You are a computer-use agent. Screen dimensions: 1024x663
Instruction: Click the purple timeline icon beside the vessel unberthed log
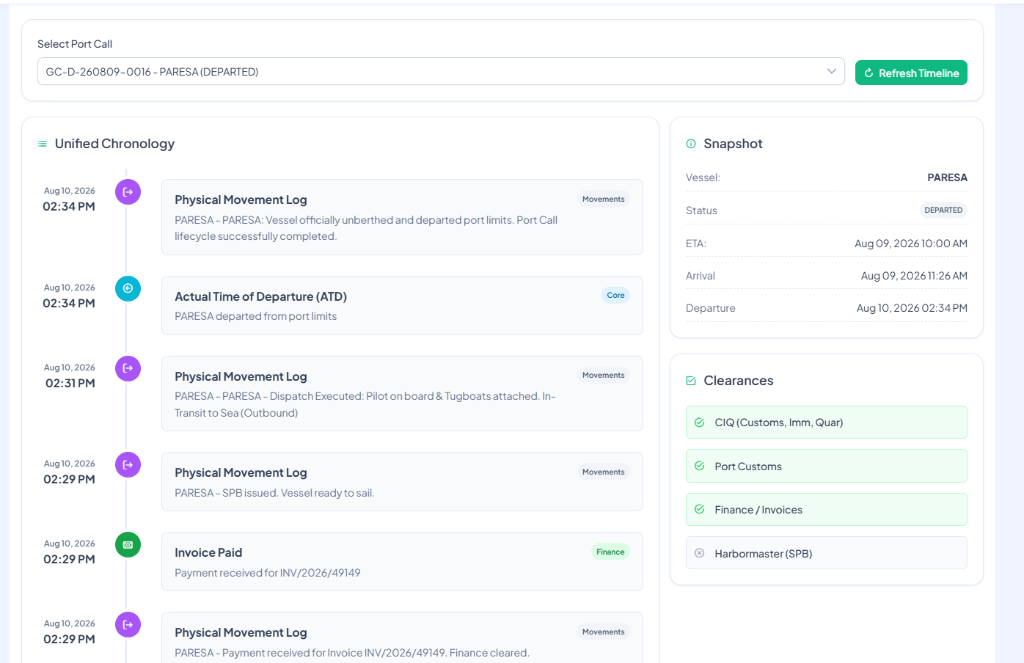pyautogui.click(x=128, y=192)
